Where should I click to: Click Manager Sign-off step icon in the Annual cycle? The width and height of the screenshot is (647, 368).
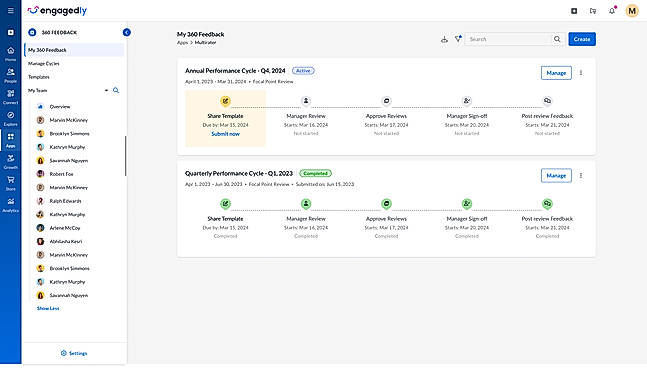tap(467, 101)
